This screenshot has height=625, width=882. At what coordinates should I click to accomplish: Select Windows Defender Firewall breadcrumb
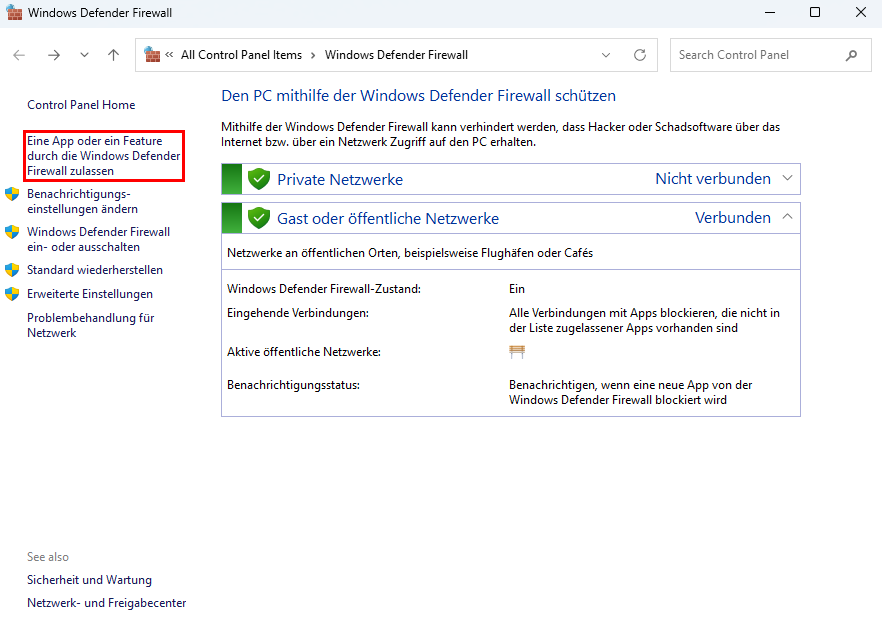(396, 55)
